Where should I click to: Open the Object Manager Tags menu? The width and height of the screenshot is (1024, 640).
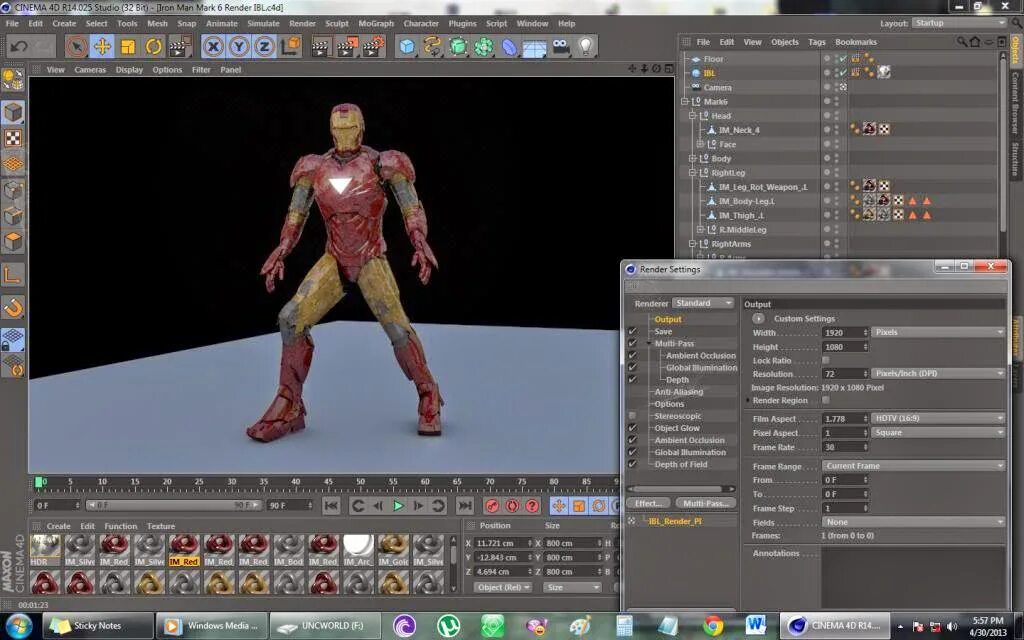(x=816, y=42)
